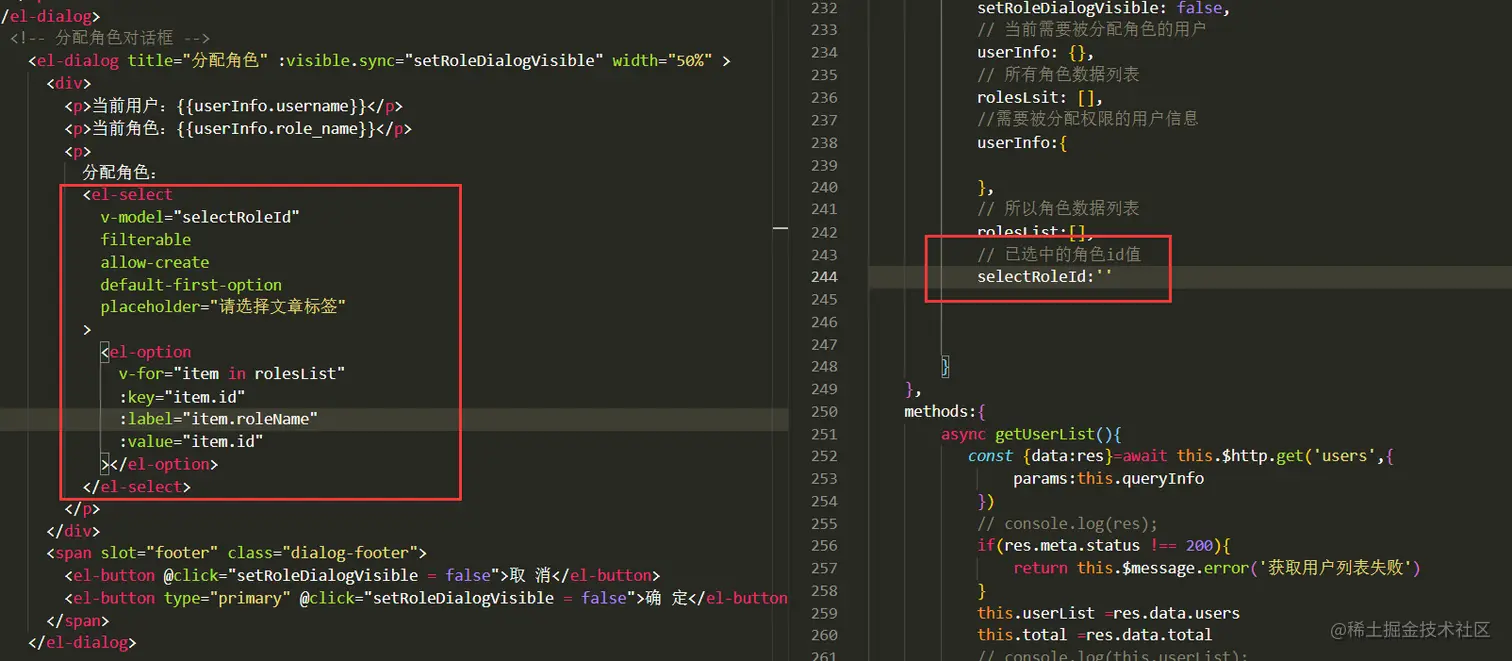
Task: Click the placeholder="请选择文章标签" attribute
Action: (223, 307)
